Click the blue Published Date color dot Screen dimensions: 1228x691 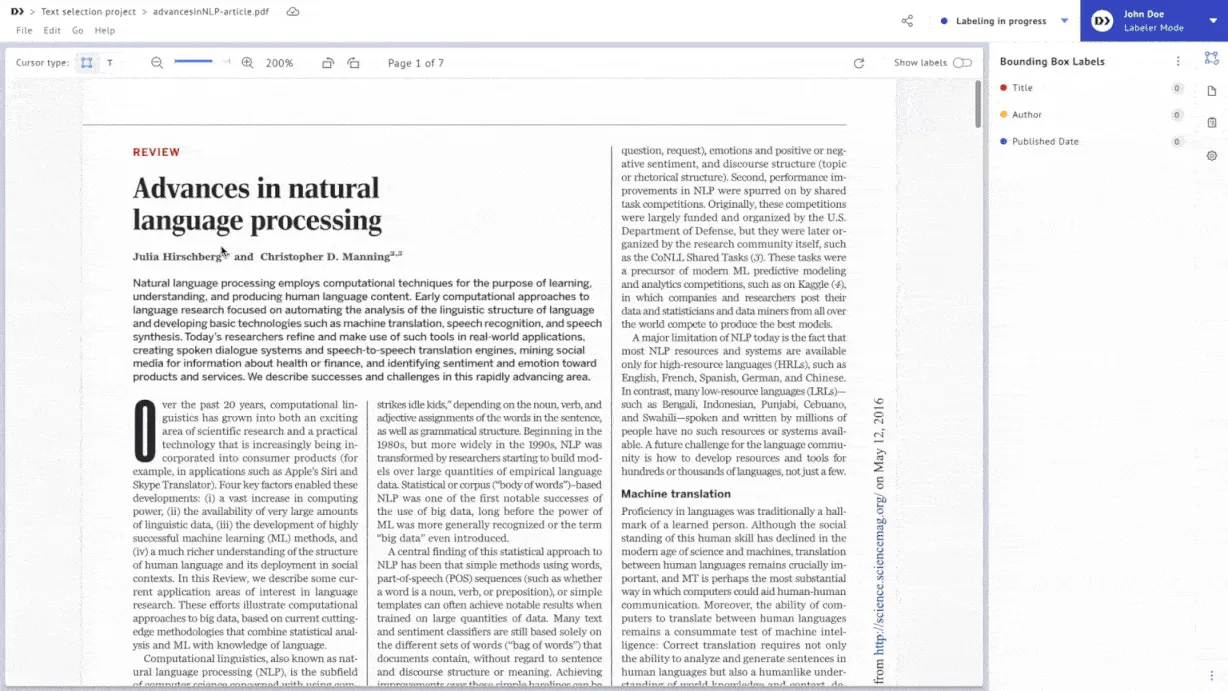tap(1004, 141)
